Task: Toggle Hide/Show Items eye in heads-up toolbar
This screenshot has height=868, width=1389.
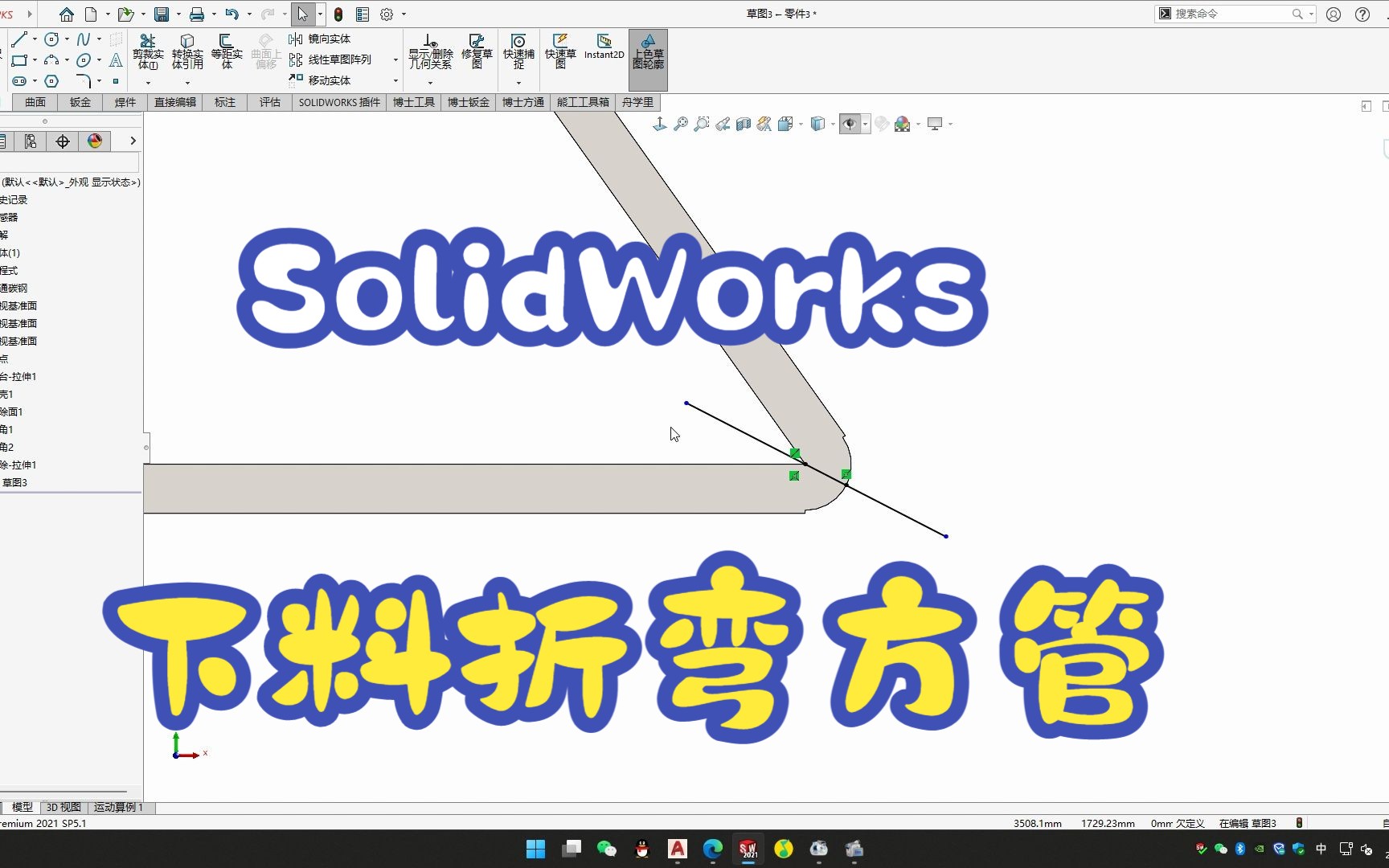Action: click(850, 123)
